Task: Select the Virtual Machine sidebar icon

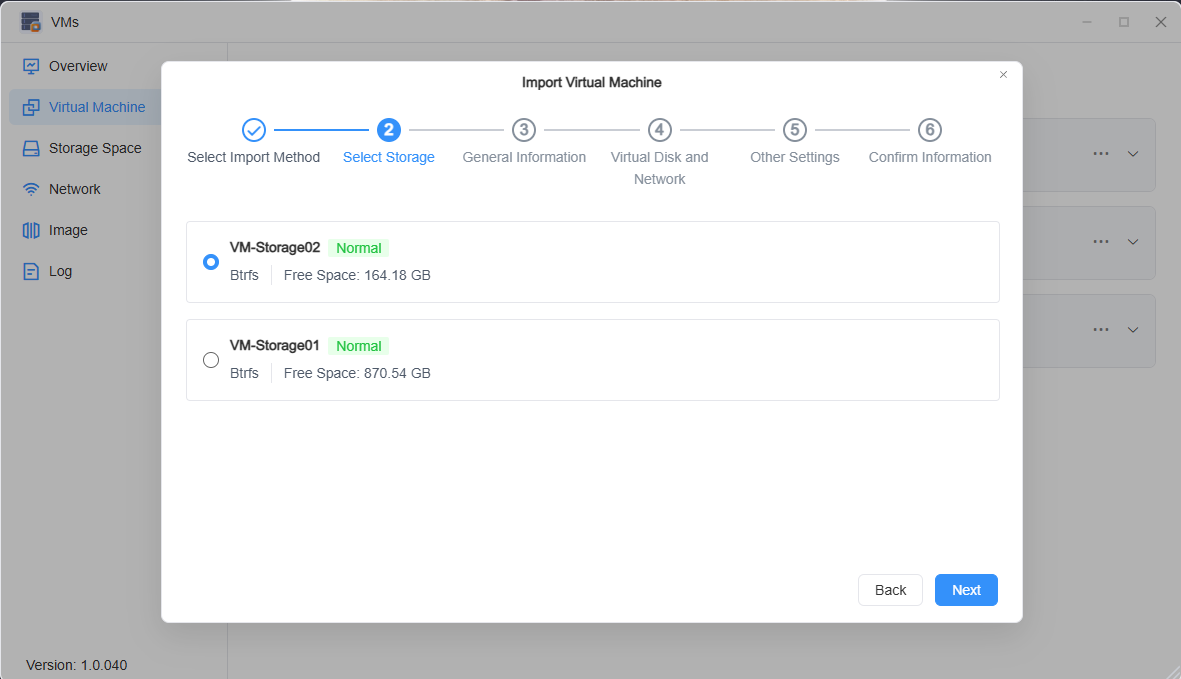Action: click(x=31, y=107)
